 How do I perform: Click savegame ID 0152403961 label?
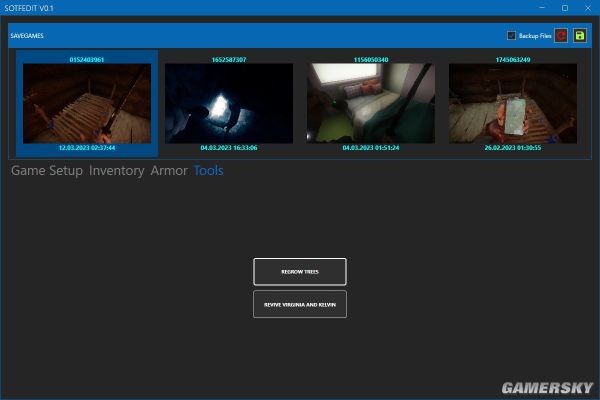[87, 59]
